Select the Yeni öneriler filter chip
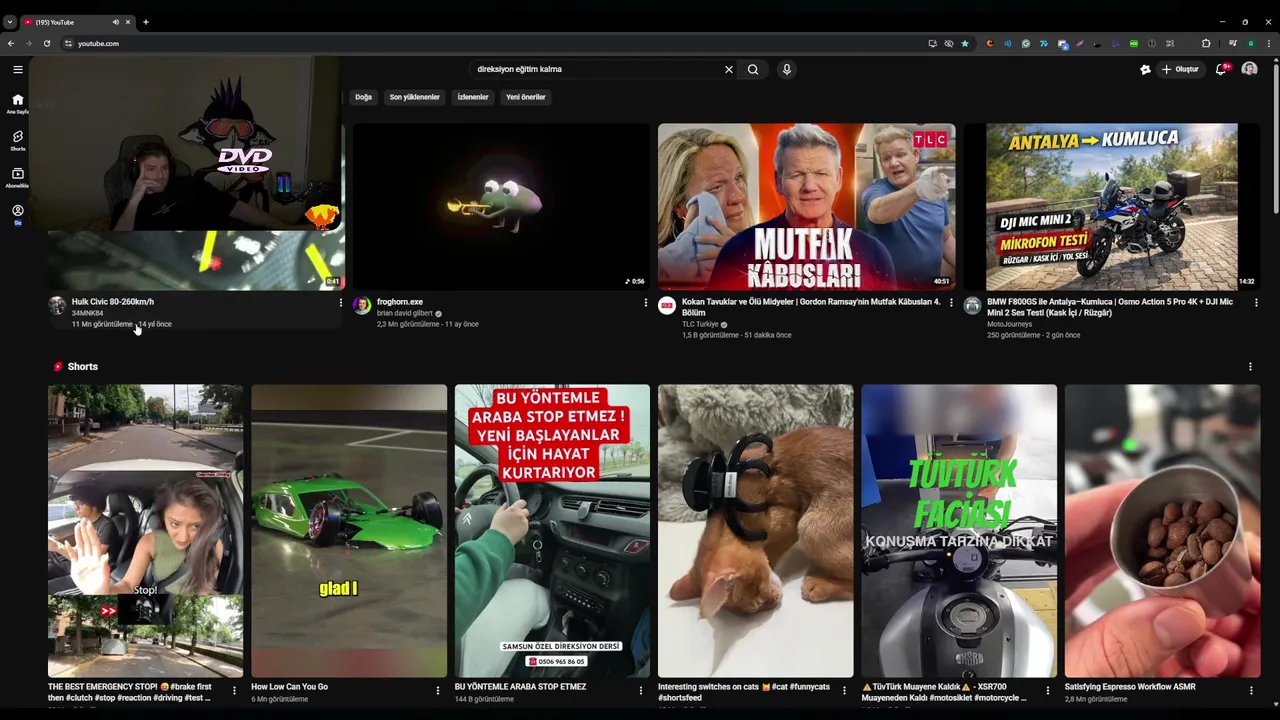Image resolution: width=1280 pixels, height=720 pixels. [x=526, y=97]
